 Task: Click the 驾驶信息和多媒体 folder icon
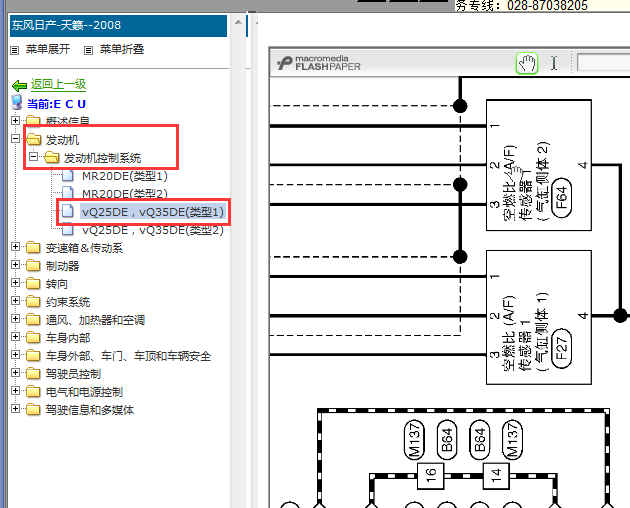coord(33,410)
